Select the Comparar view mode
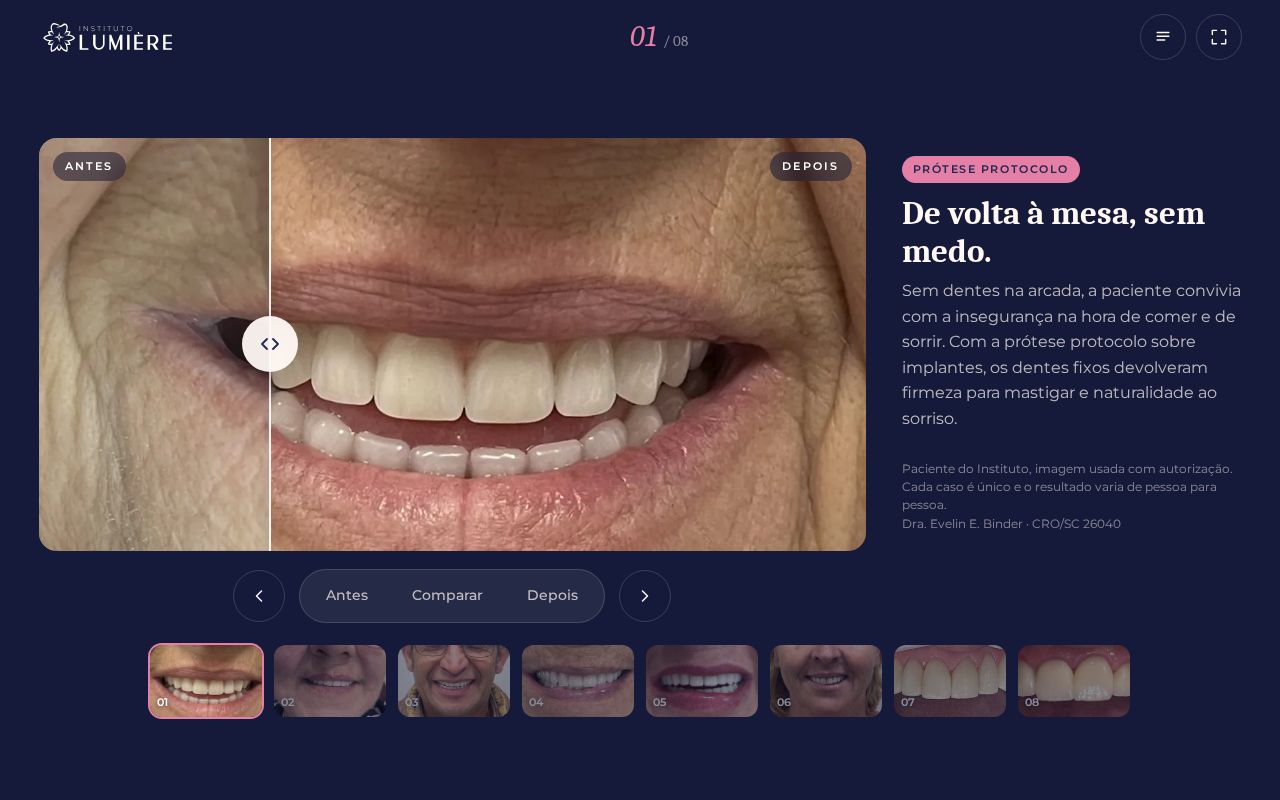The width and height of the screenshot is (1280, 800). click(x=447, y=596)
